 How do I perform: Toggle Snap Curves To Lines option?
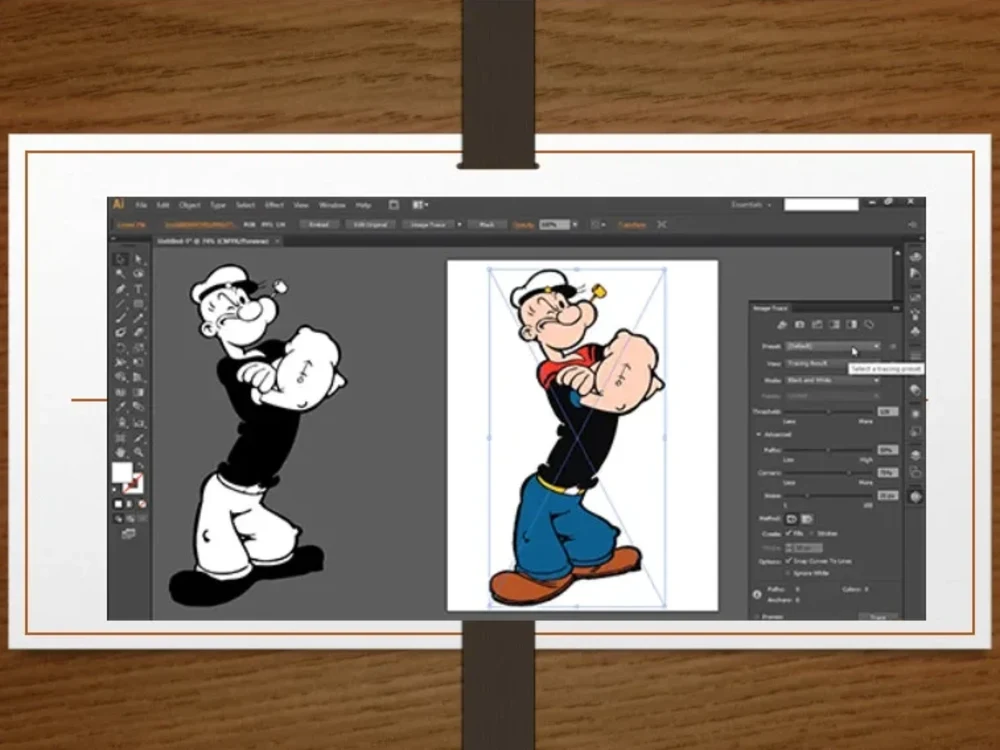[x=790, y=560]
